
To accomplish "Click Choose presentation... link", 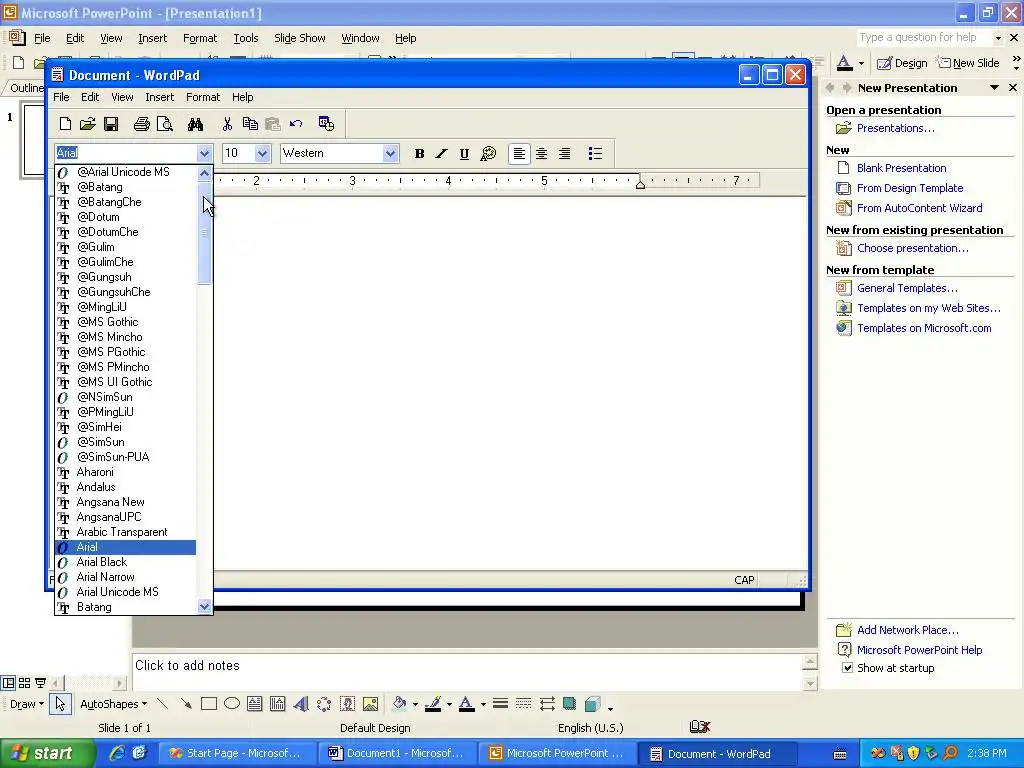I will click(912, 248).
